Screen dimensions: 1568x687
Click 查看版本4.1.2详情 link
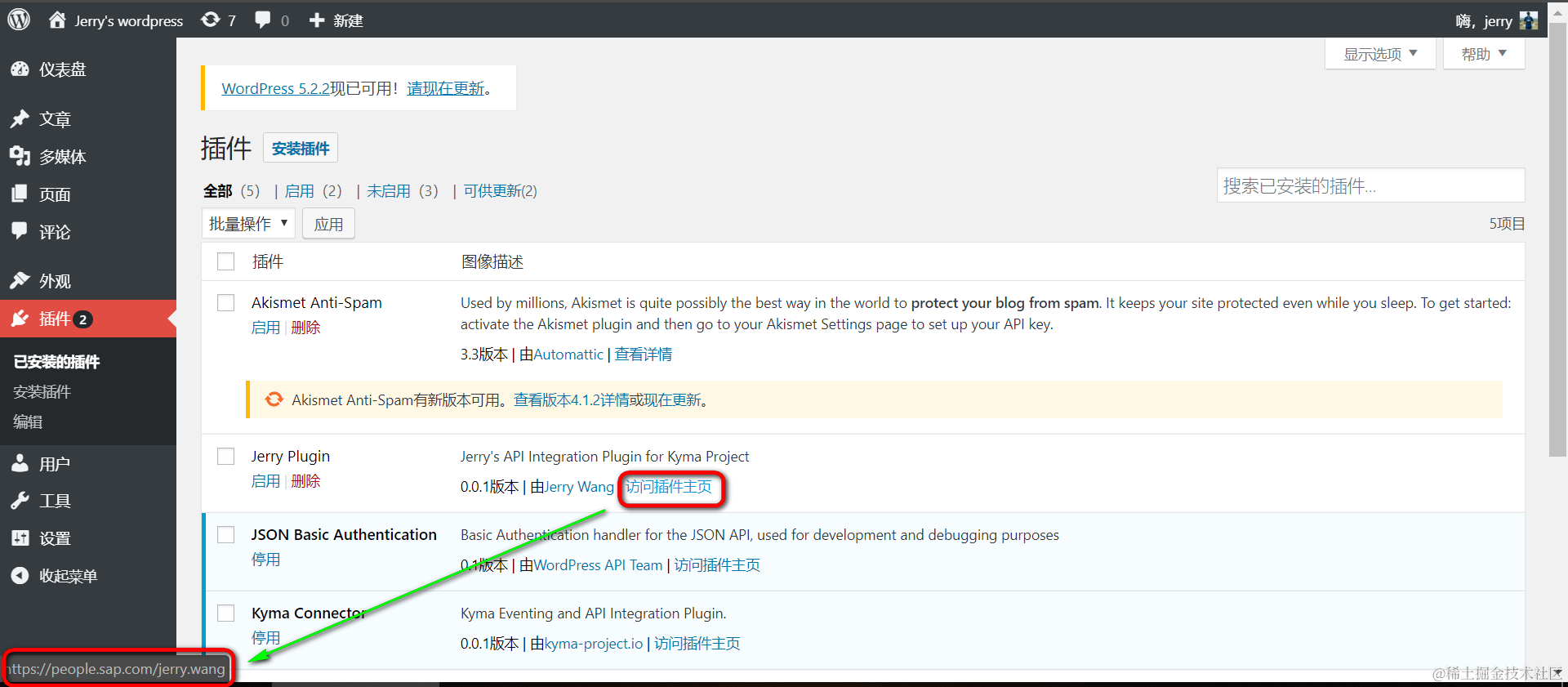pyautogui.click(x=571, y=400)
